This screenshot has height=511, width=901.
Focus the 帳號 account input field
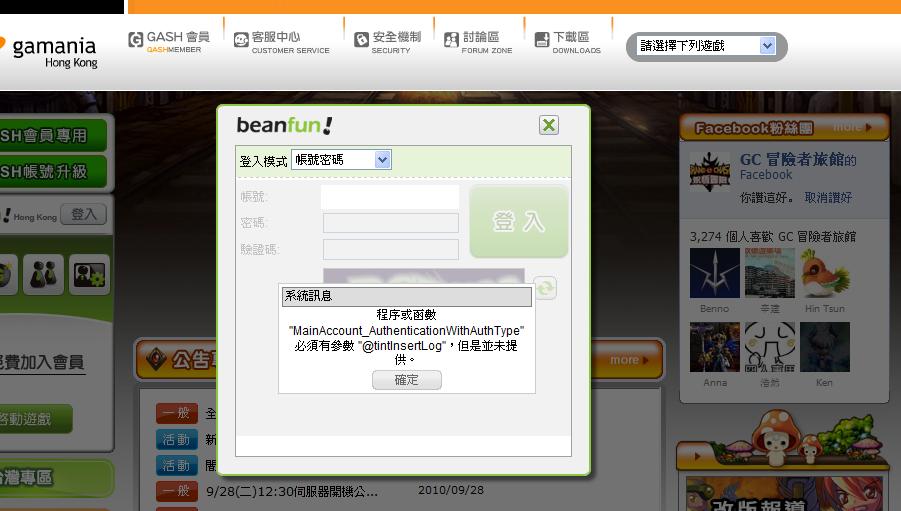click(390, 197)
